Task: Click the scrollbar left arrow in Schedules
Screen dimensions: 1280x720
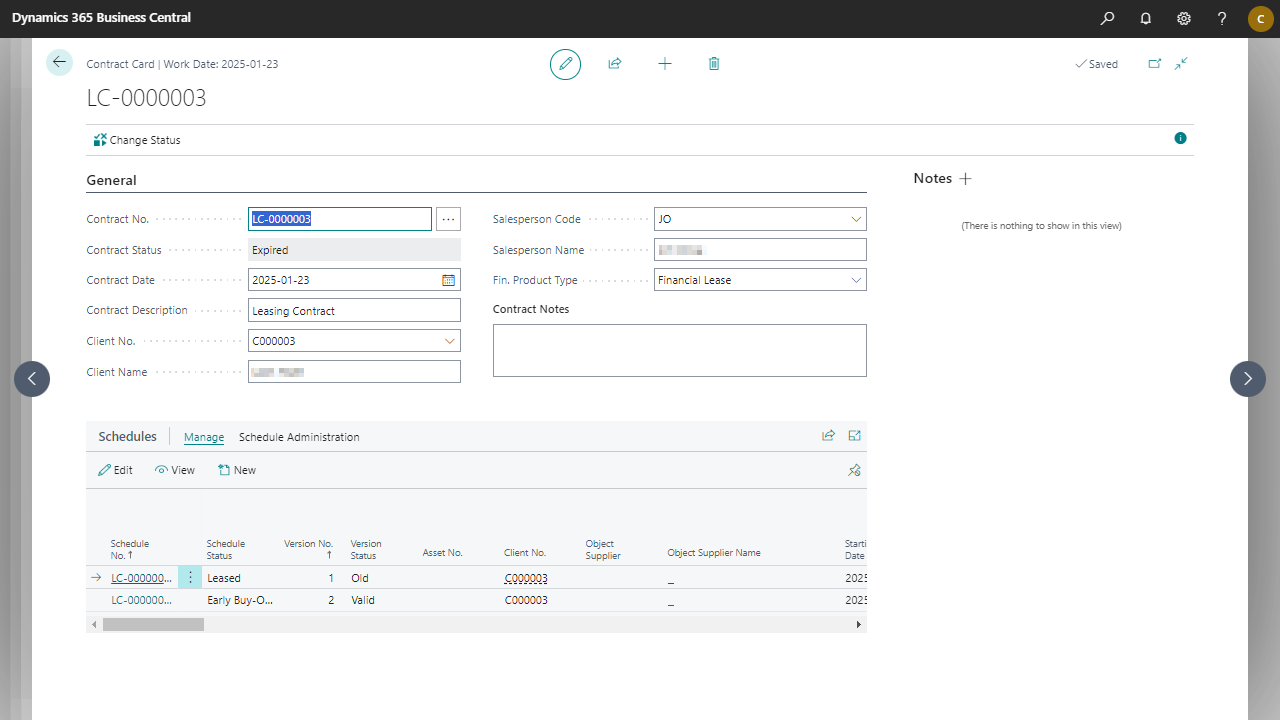Action: [x=95, y=624]
